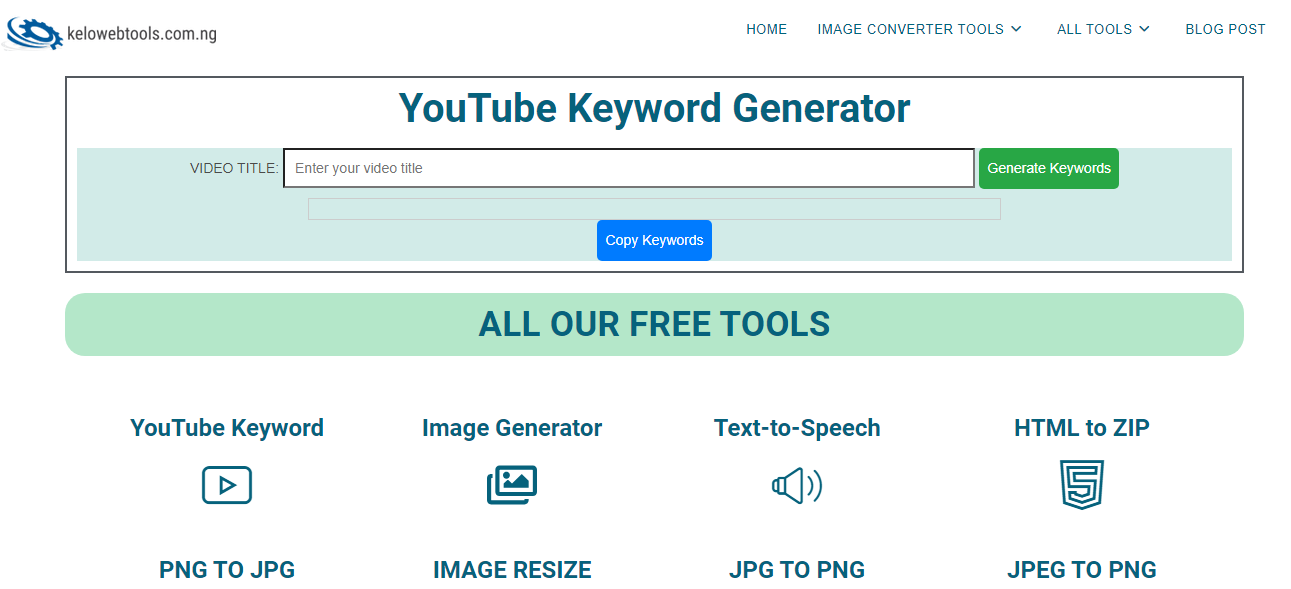Open the JPG TO PNG converter
1291x589 pixels.
pos(797,570)
